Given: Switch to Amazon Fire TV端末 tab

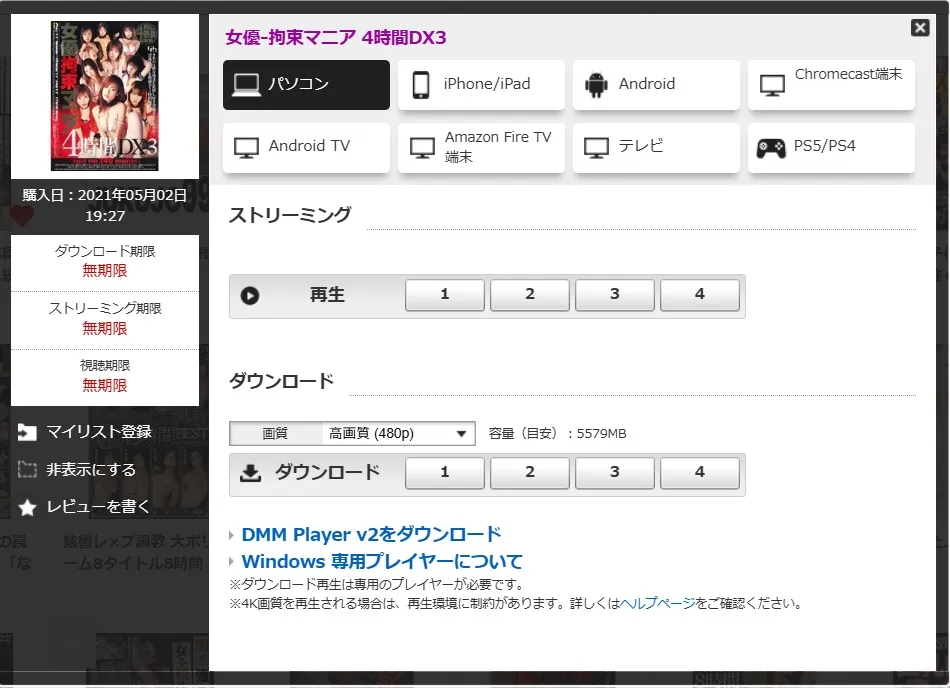Looking at the screenshot, I should pos(482,148).
